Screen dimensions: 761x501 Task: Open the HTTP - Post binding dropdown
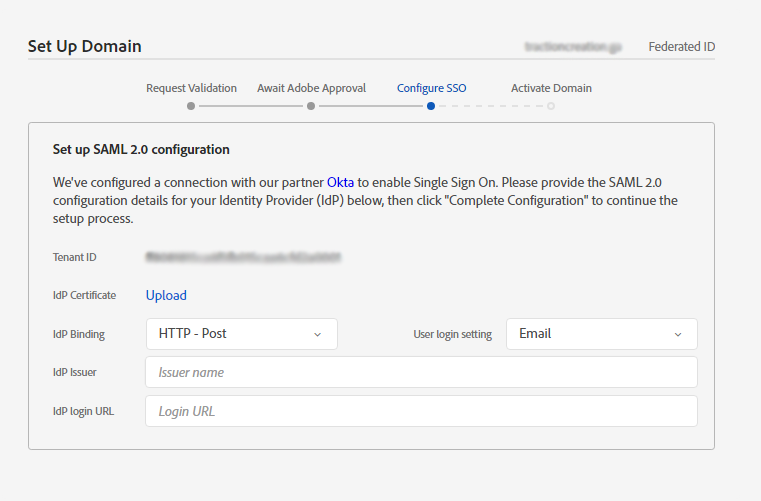pyautogui.click(x=241, y=334)
